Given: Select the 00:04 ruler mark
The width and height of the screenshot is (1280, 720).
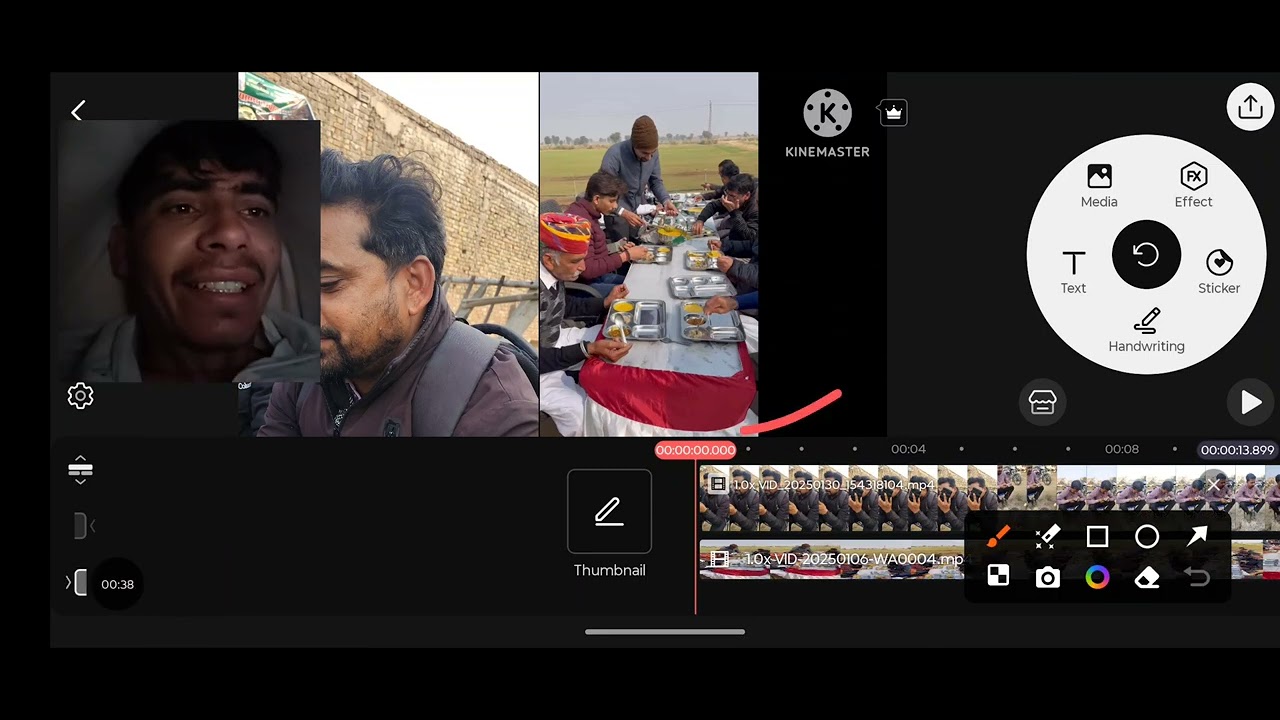Looking at the screenshot, I should pyautogui.click(x=908, y=449).
